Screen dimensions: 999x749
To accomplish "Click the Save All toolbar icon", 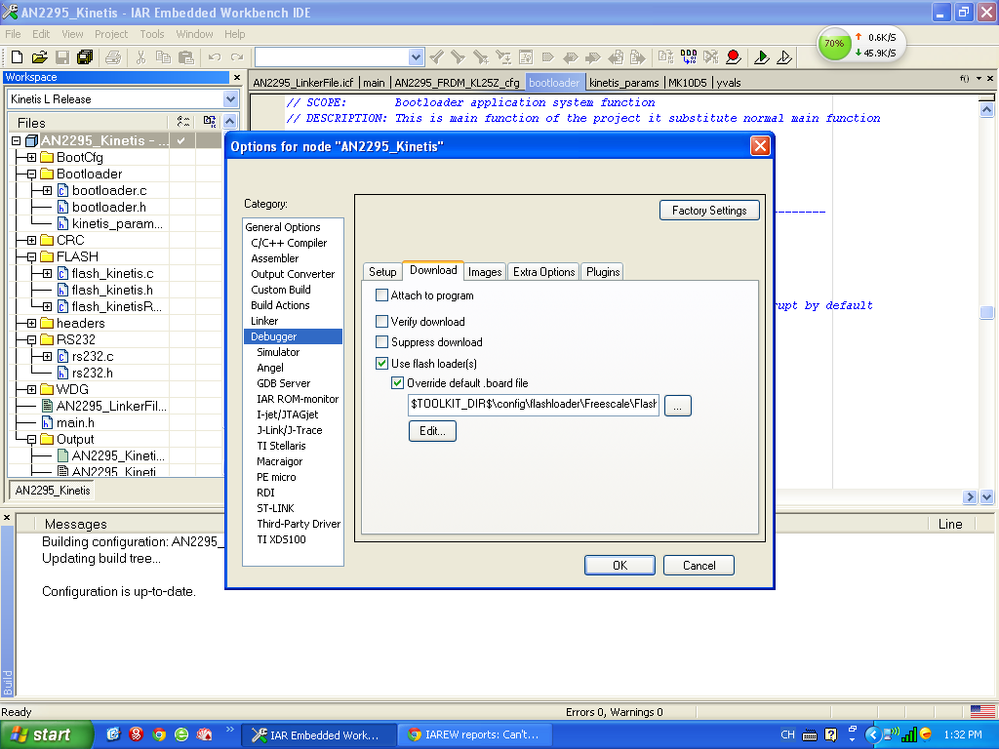I will pos(84,57).
